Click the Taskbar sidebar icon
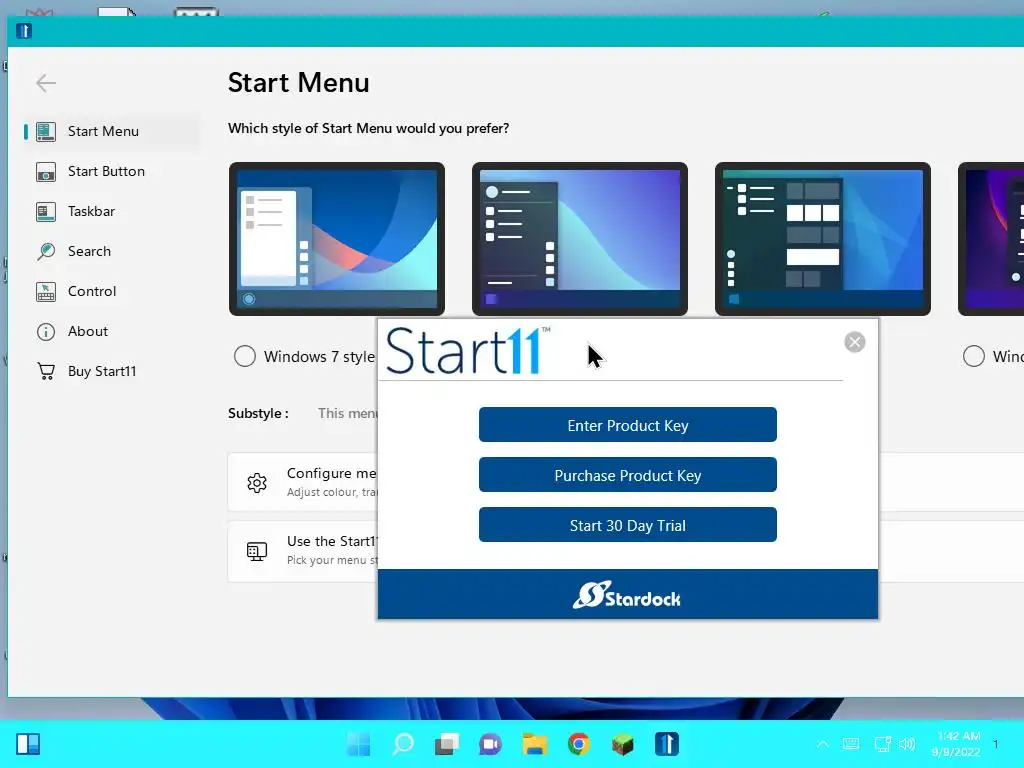The width and height of the screenshot is (1024, 768). 46,212
